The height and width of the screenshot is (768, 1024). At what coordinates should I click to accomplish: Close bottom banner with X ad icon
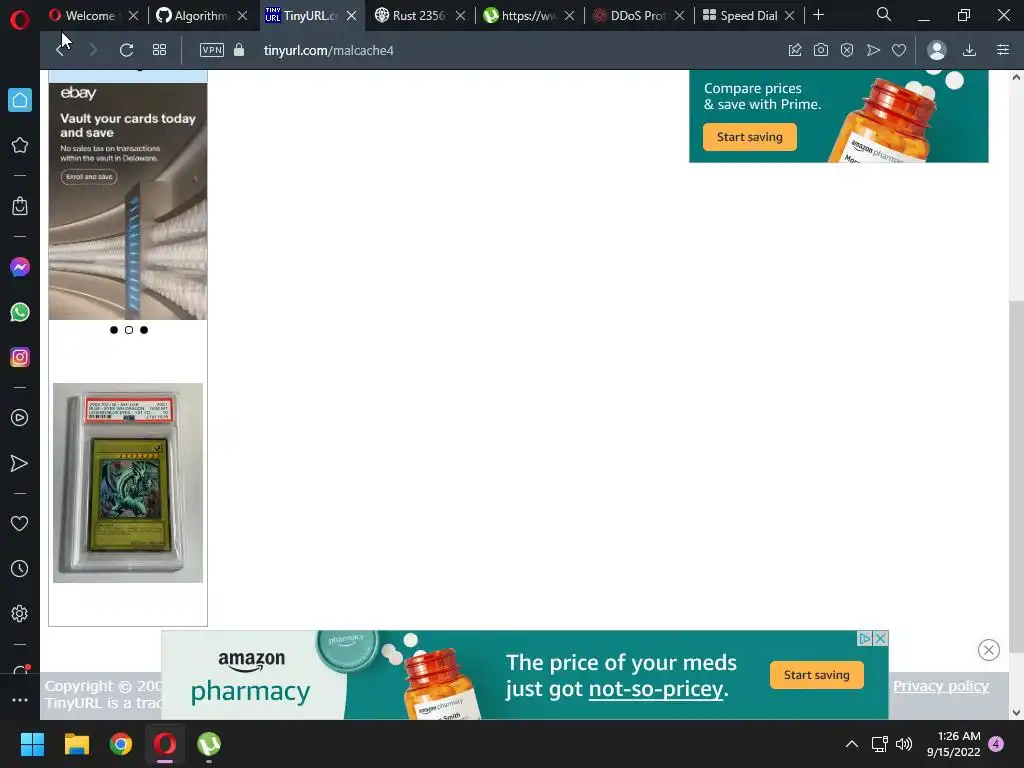click(880, 639)
